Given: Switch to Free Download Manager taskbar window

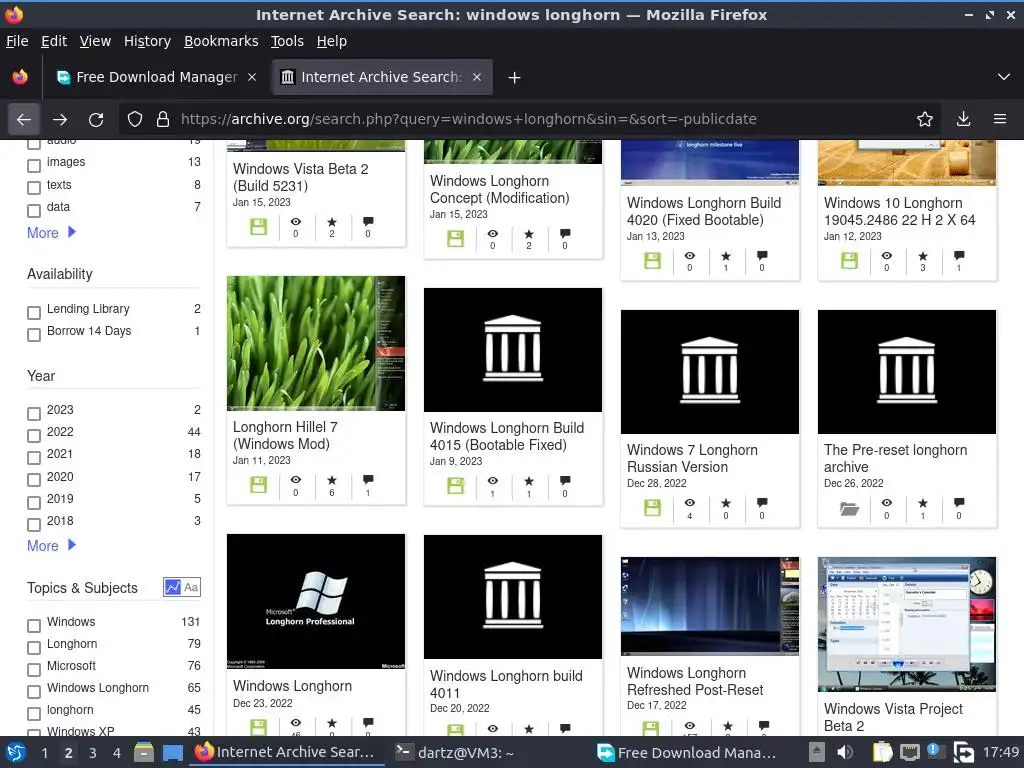Looking at the screenshot, I should [687, 752].
